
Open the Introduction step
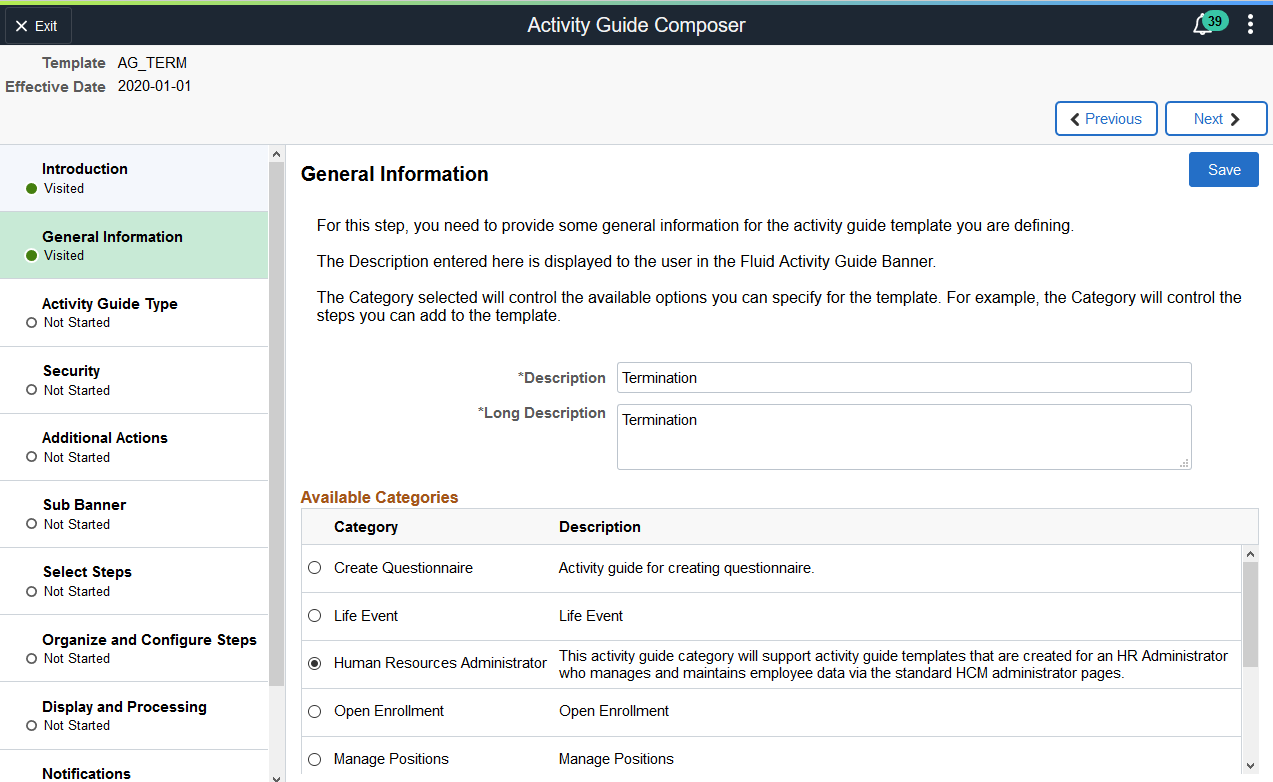pyautogui.click(x=134, y=178)
